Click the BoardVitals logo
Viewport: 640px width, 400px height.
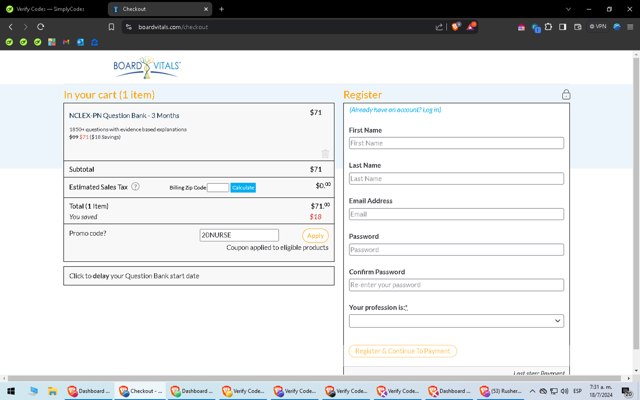147,67
